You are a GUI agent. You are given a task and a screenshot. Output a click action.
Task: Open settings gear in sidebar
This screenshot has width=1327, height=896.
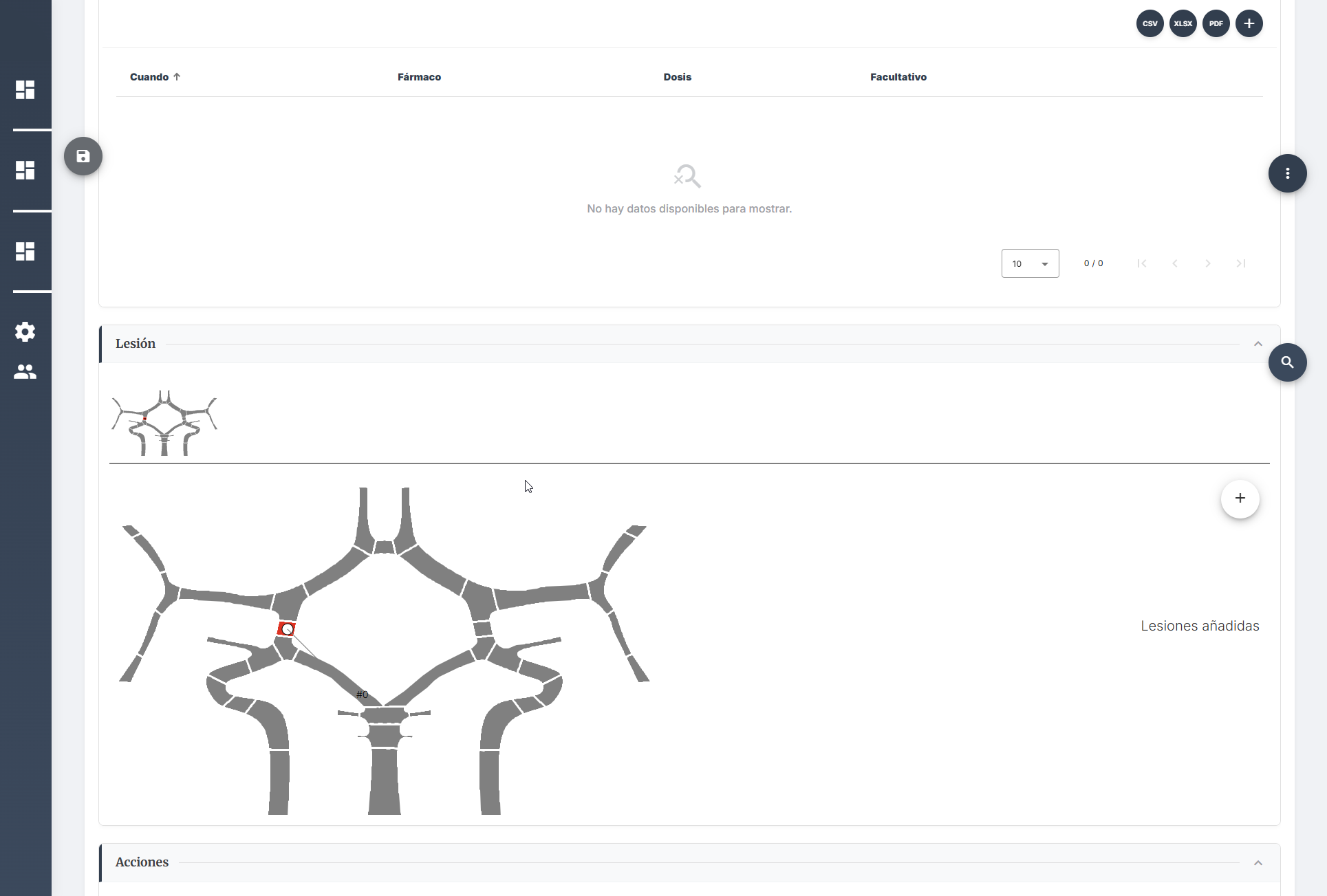tap(25, 332)
